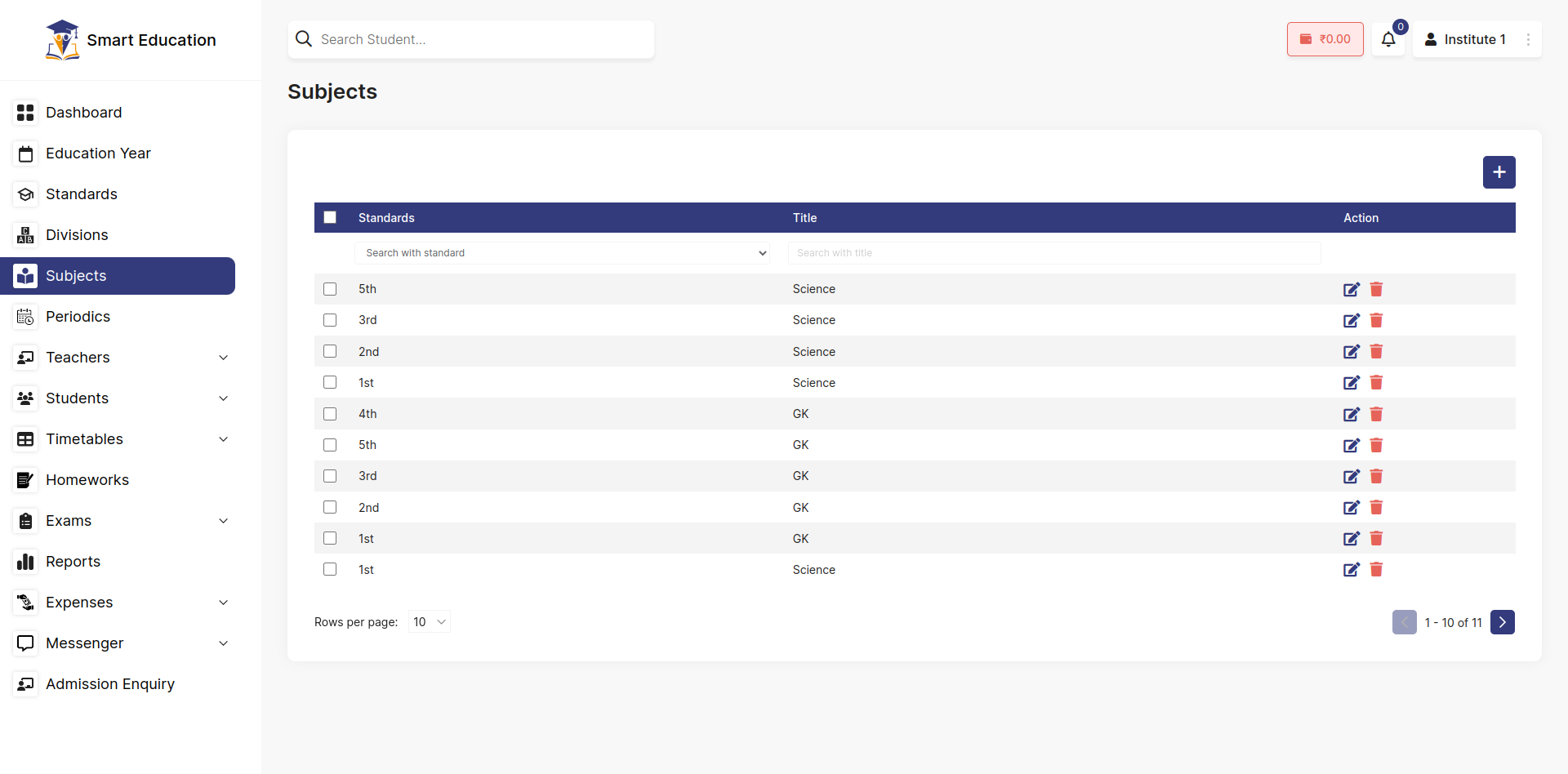The image size is (1568, 774).
Task: Check the 2nd Science row checkbox
Action: click(x=330, y=351)
